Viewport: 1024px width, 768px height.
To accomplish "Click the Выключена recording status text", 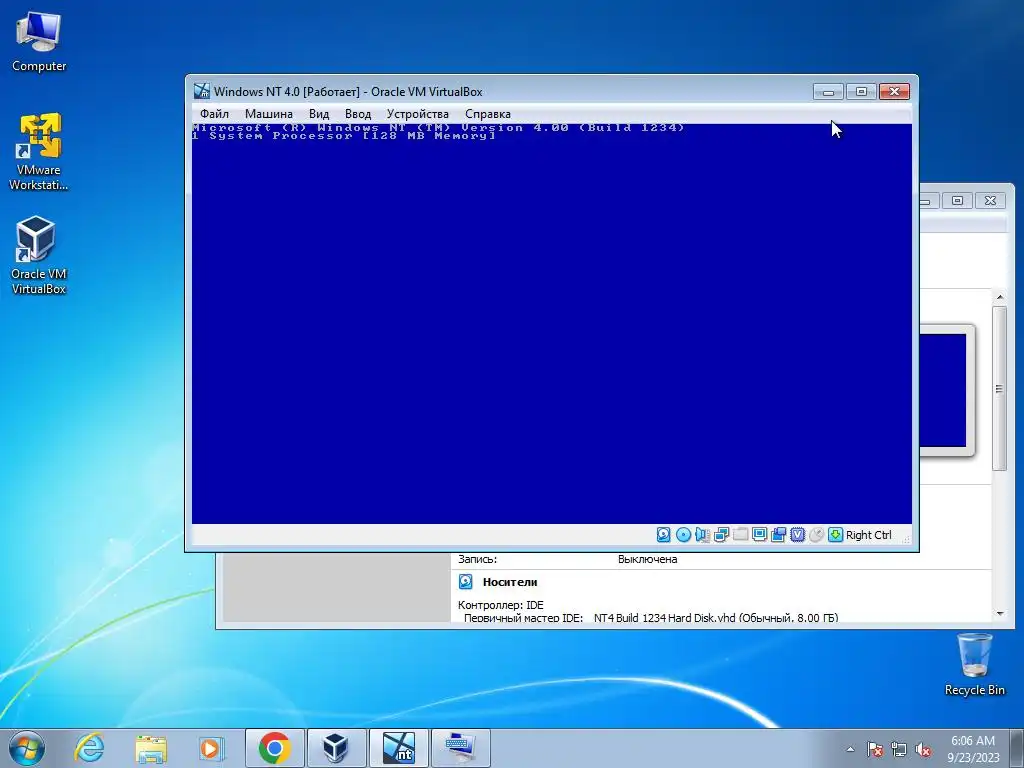I will (x=647, y=559).
